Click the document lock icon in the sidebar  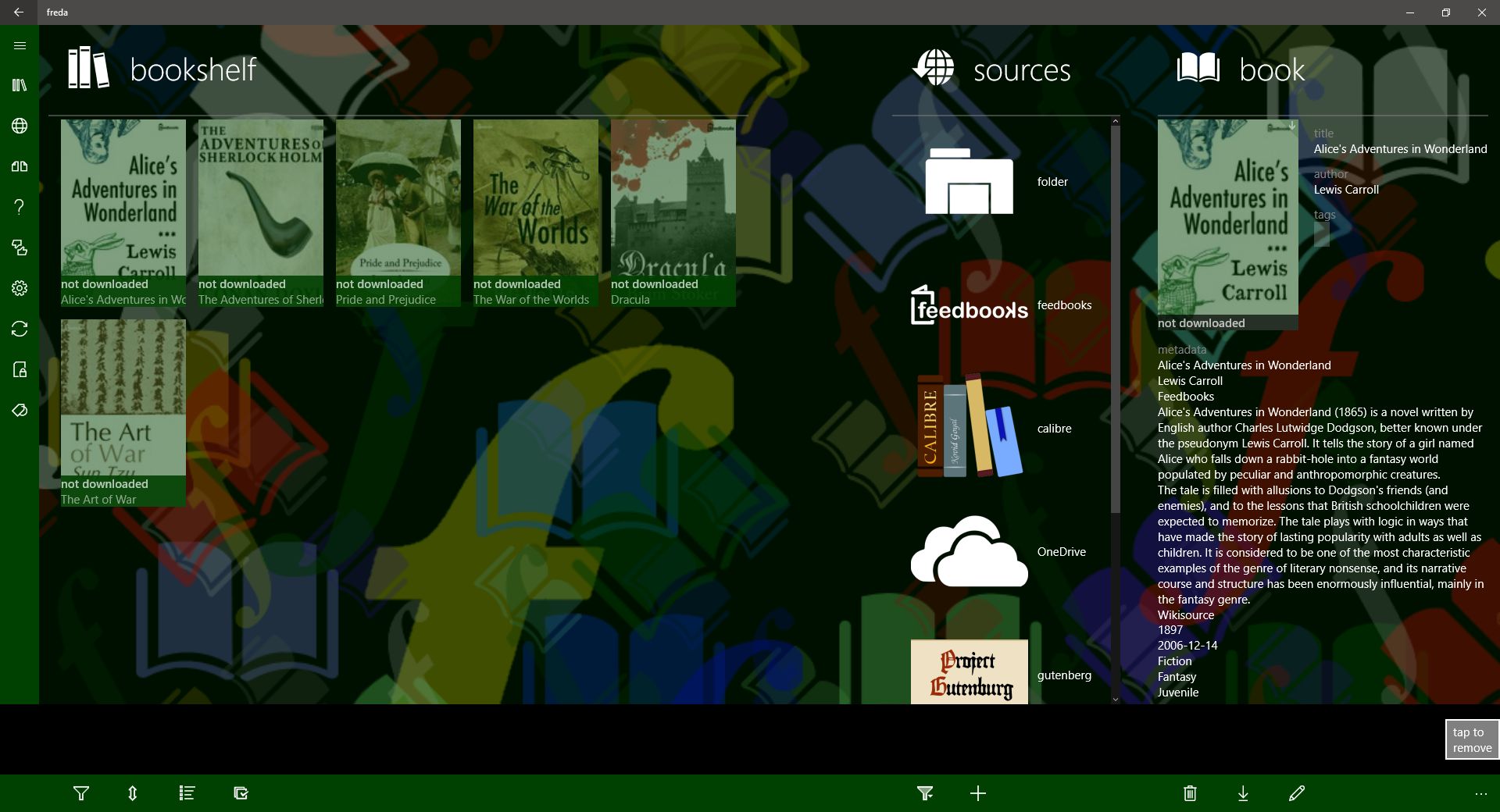[x=20, y=369]
